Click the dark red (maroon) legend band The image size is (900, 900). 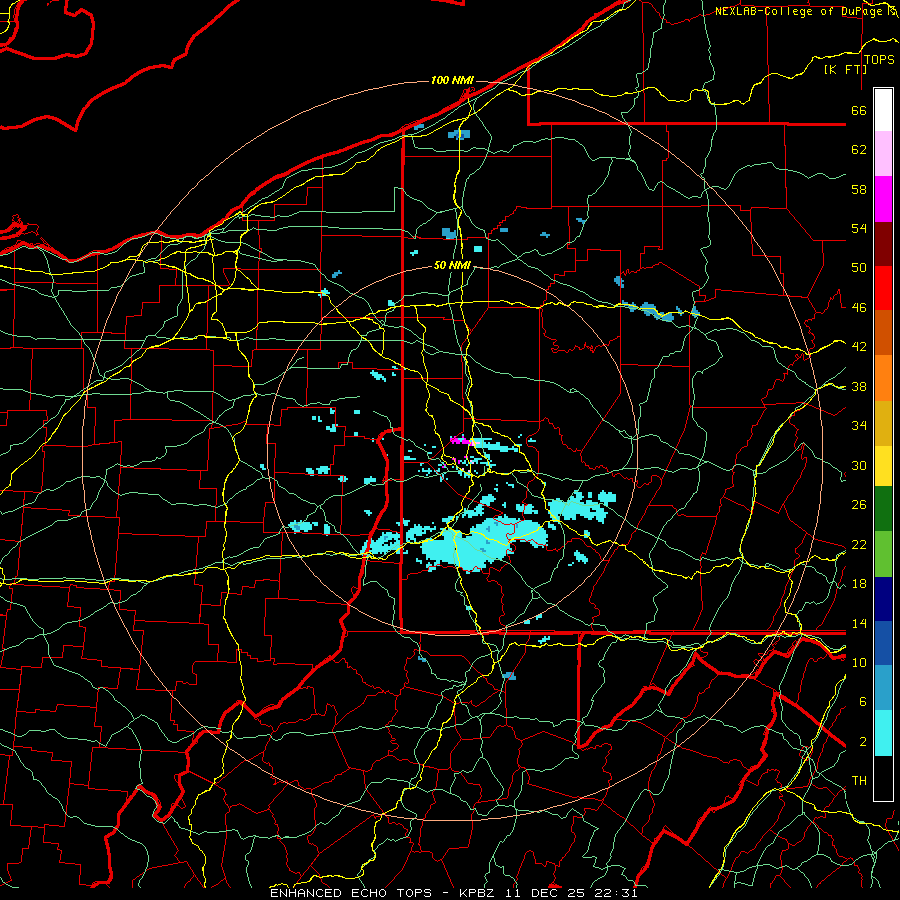click(x=883, y=243)
